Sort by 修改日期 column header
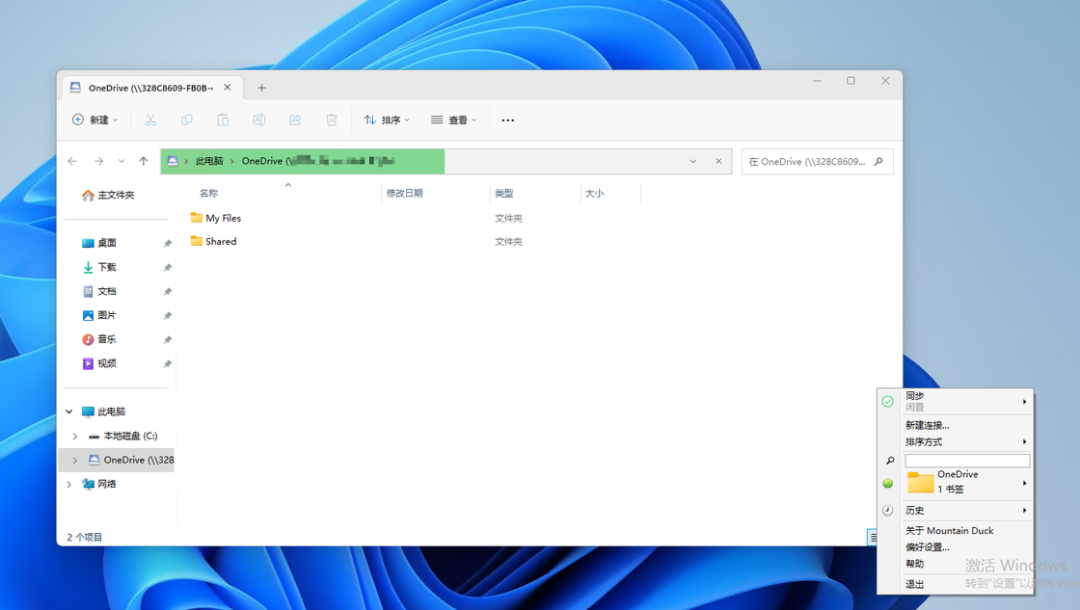Screen dimensions: 1080x610 coord(404,193)
